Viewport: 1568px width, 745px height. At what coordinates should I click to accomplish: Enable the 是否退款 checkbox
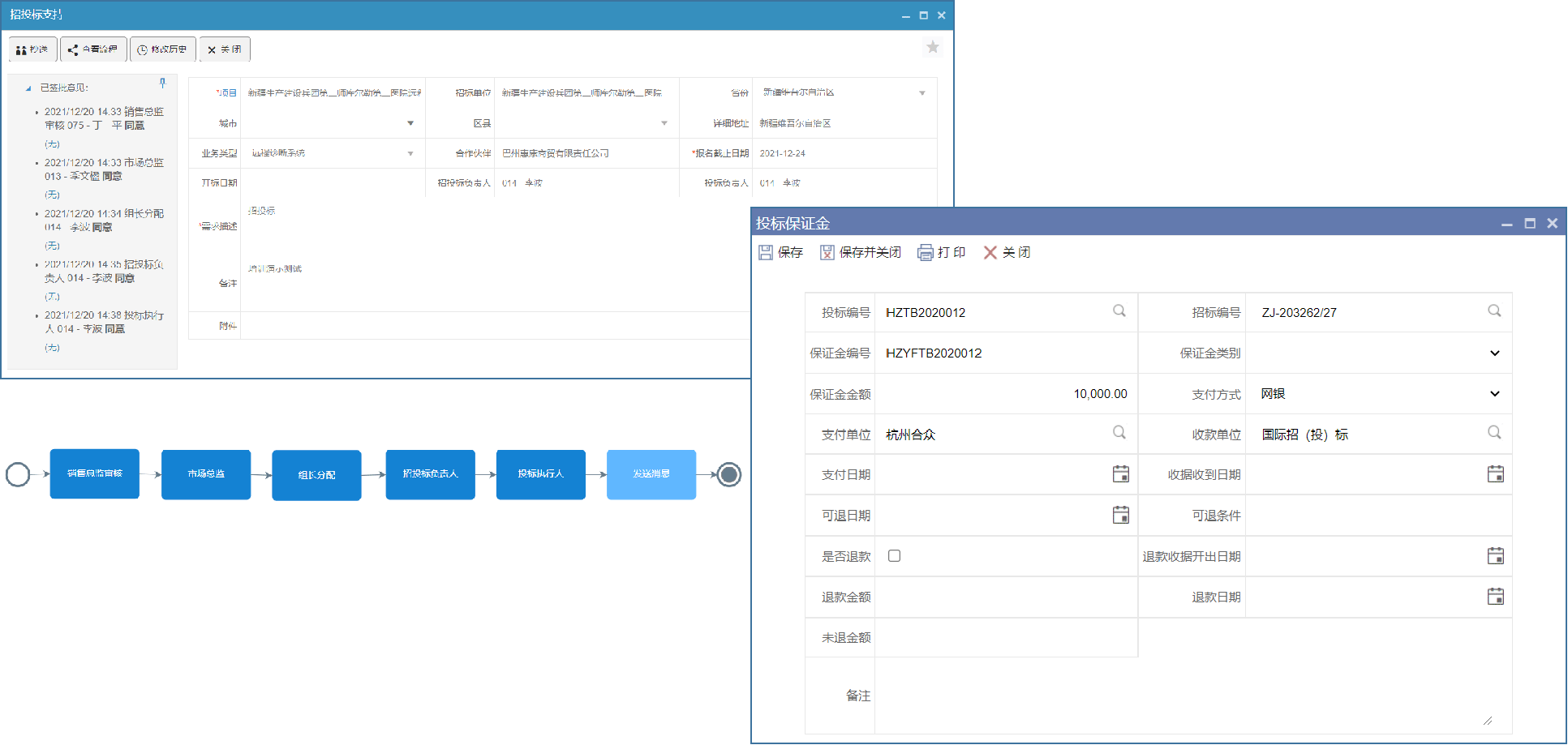894,556
